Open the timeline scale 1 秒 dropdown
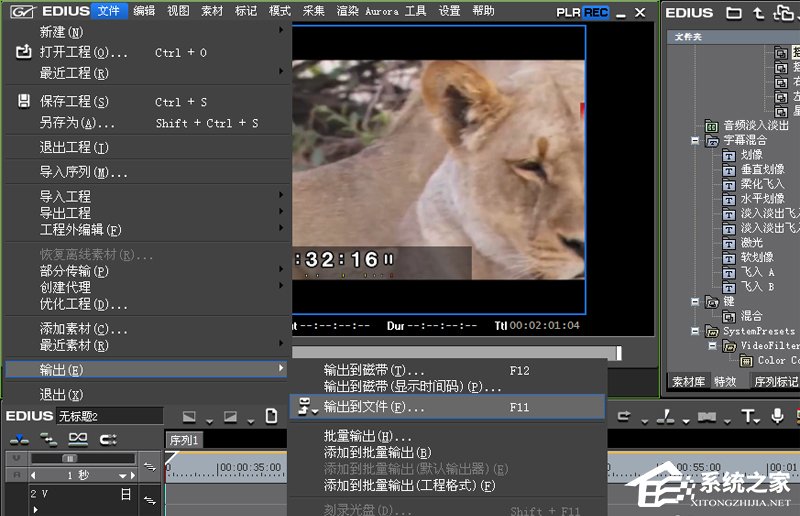Image resolution: width=800 pixels, height=516 pixels. 125,476
